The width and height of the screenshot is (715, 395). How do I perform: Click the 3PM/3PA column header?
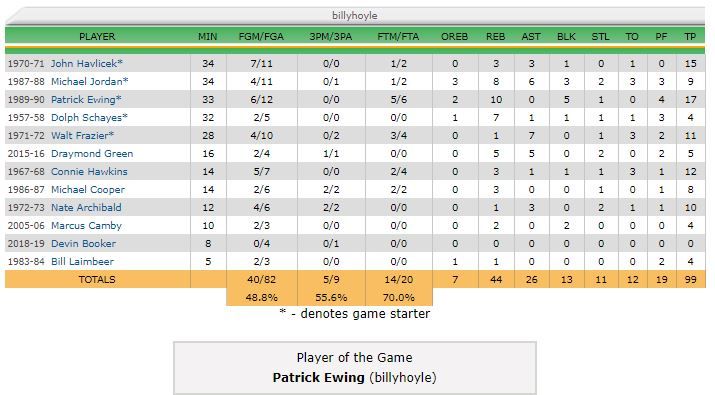click(x=331, y=36)
